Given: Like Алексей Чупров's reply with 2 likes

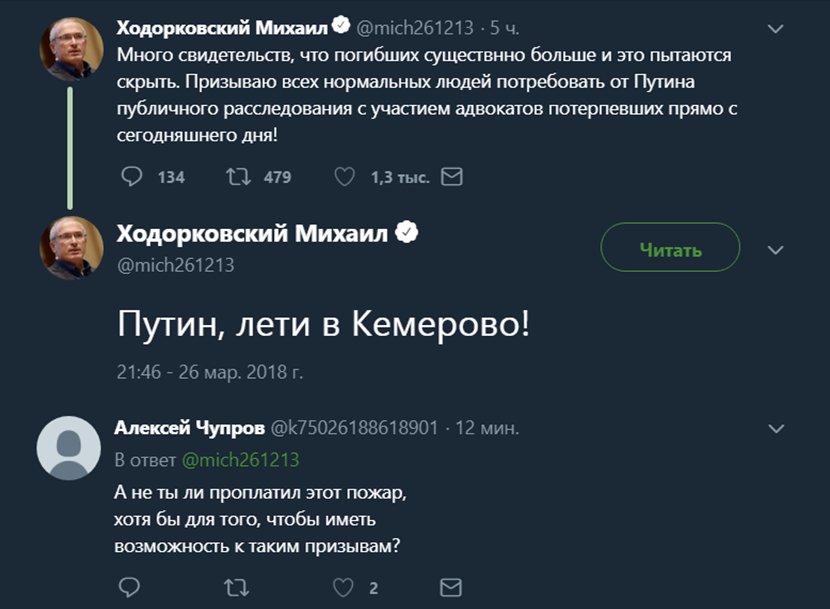Looking at the screenshot, I should tap(343, 587).
